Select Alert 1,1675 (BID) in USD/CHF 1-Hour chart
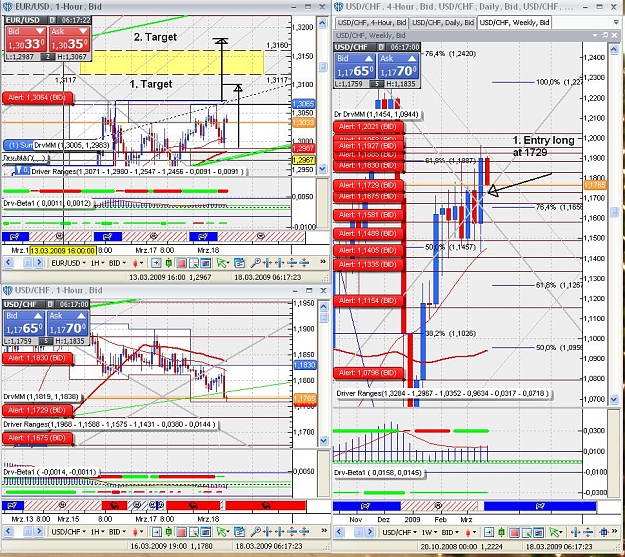 pos(37,438)
